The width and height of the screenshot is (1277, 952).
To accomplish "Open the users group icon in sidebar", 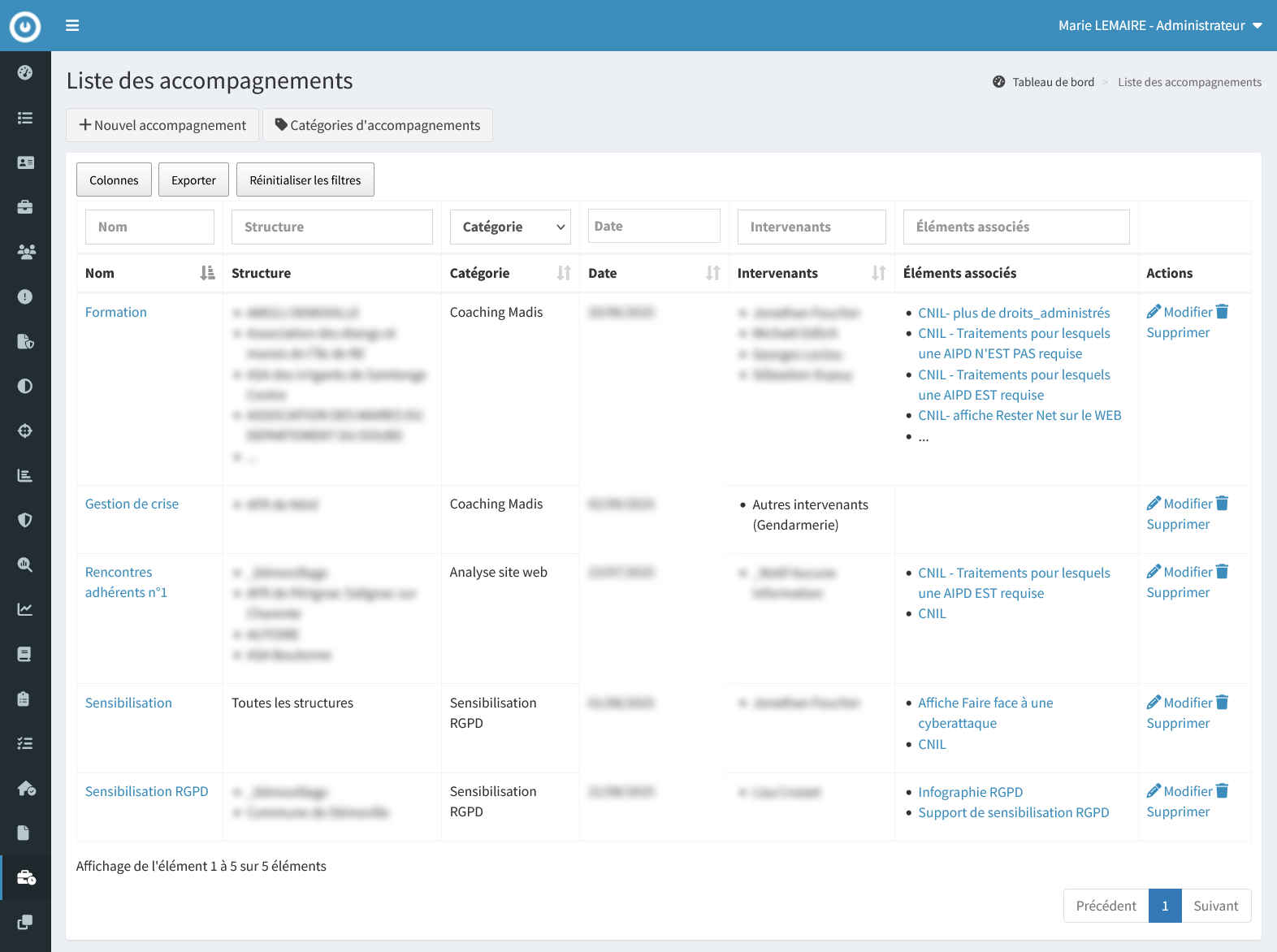I will pos(25,252).
